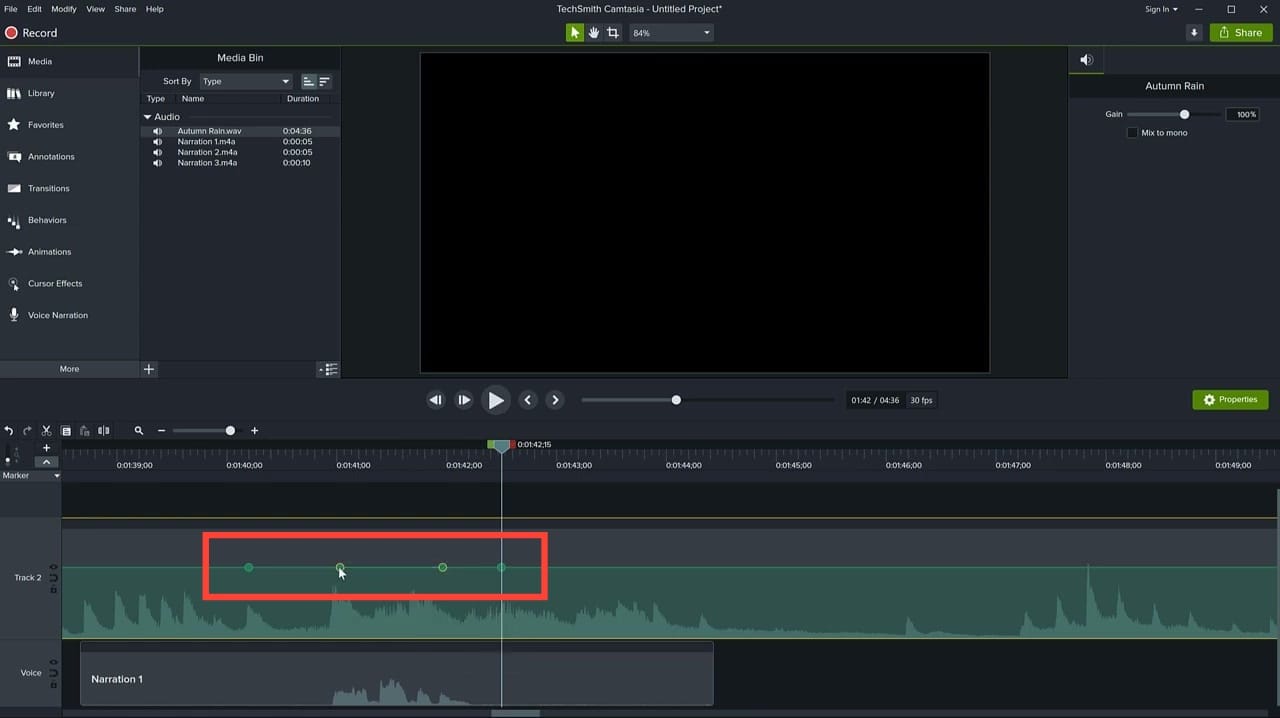The height and width of the screenshot is (718, 1280).
Task: Select the Cut tool in the timeline toolbar
Action: (46, 430)
